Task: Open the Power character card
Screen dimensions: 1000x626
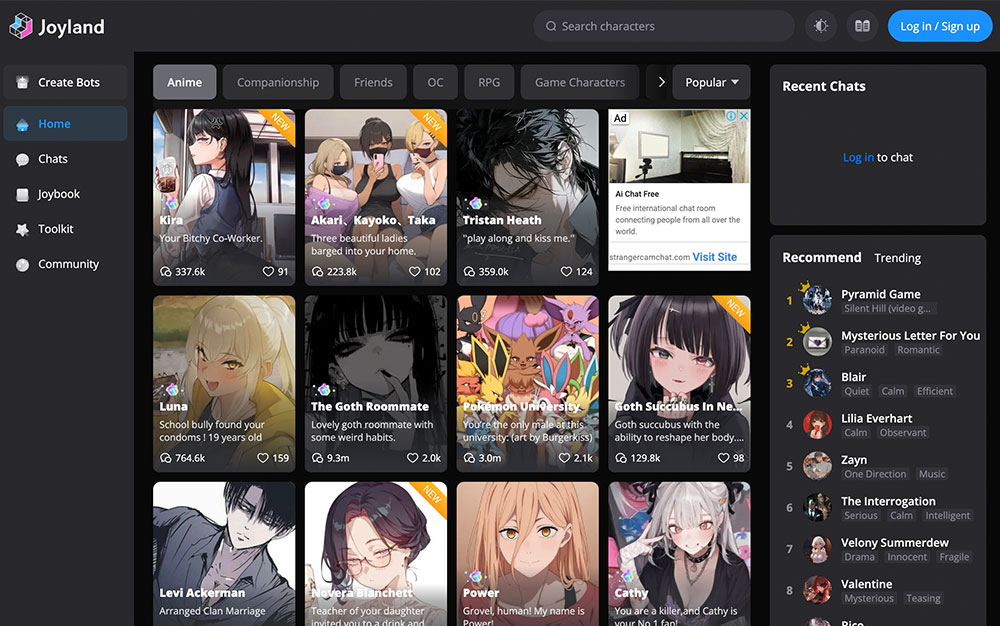Action: [527, 554]
